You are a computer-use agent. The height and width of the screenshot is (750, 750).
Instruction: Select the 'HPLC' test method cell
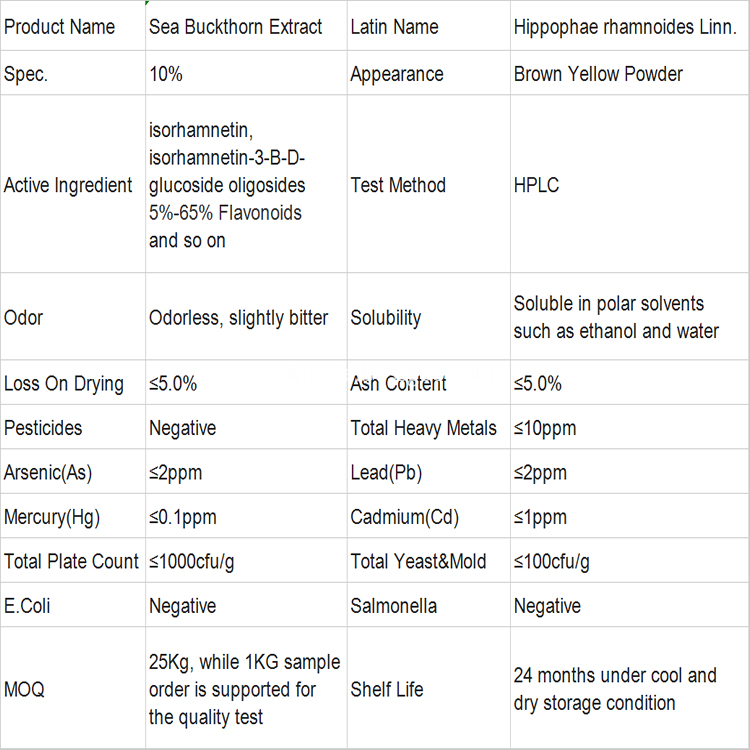click(537, 185)
